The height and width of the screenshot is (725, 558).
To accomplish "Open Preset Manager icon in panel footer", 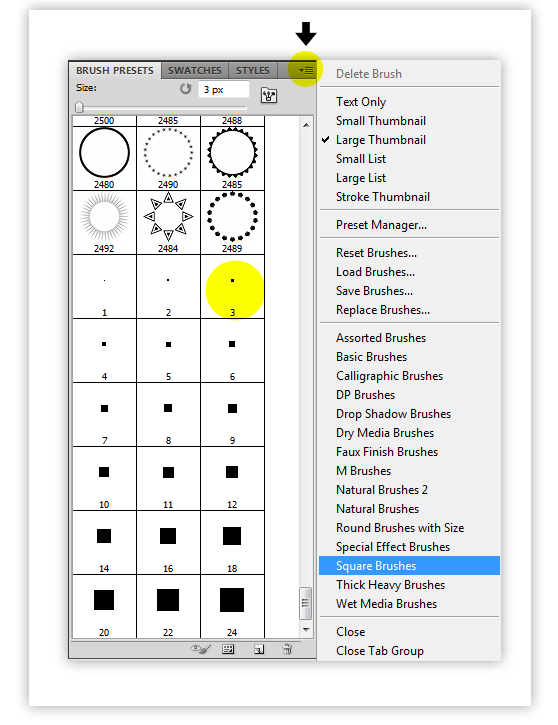I will 228,649.
